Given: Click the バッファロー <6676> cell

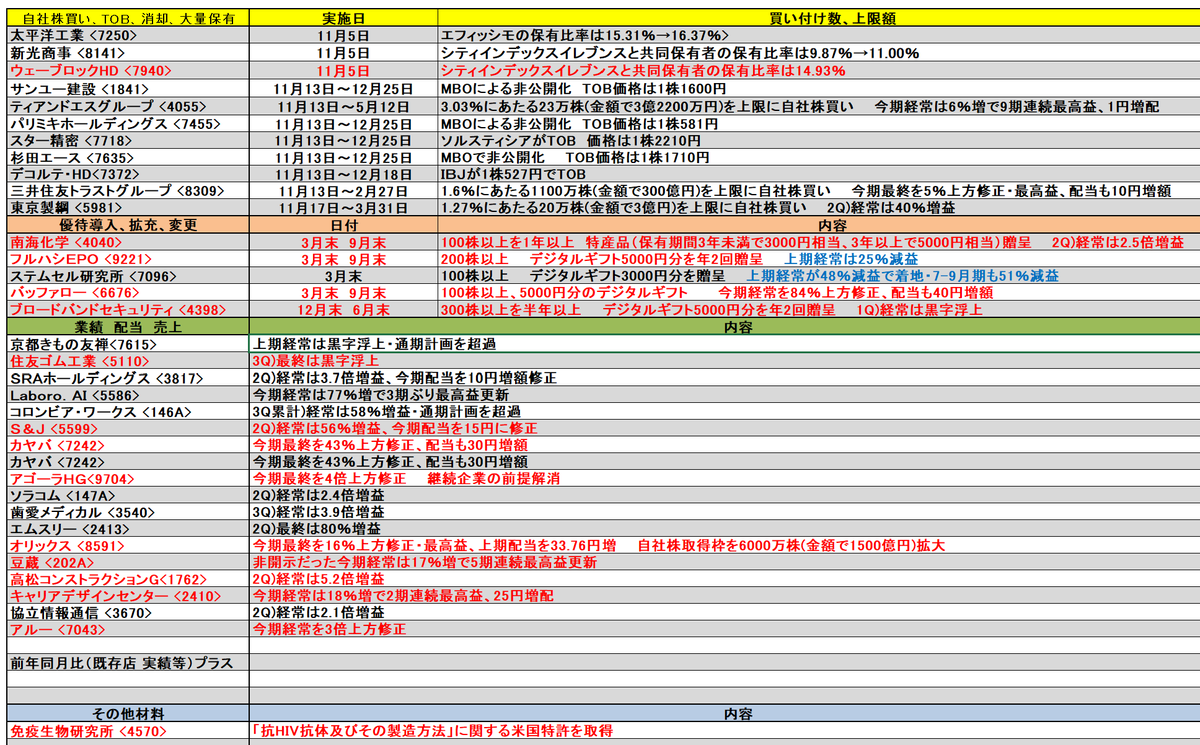Looking at the screenshot, I should [127, 293].
